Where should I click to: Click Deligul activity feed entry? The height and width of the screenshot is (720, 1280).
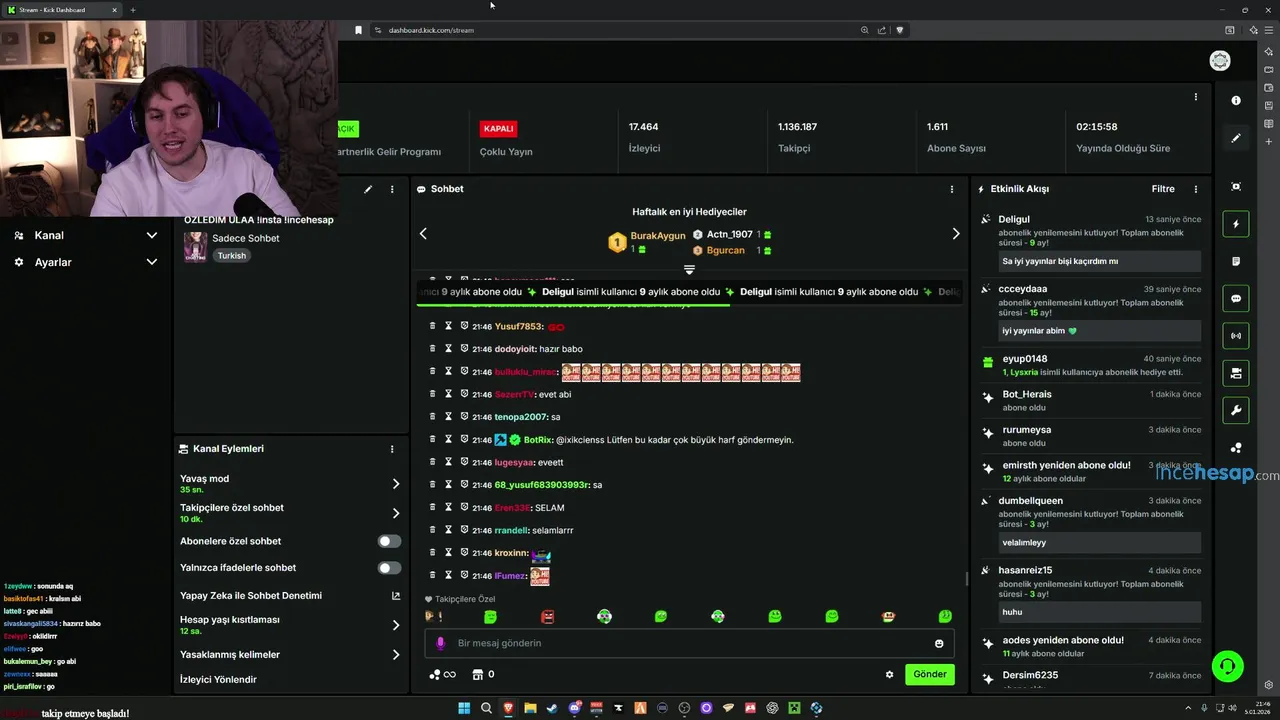tap(1090, 245)
